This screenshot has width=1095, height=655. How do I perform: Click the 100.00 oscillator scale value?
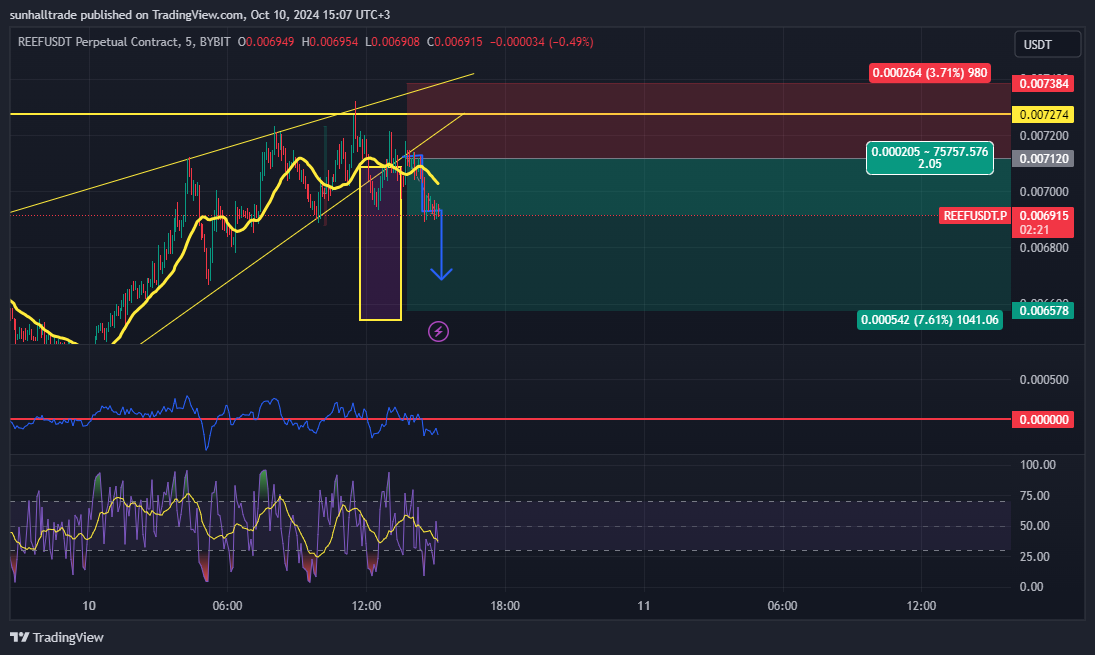coord(1038,465)
